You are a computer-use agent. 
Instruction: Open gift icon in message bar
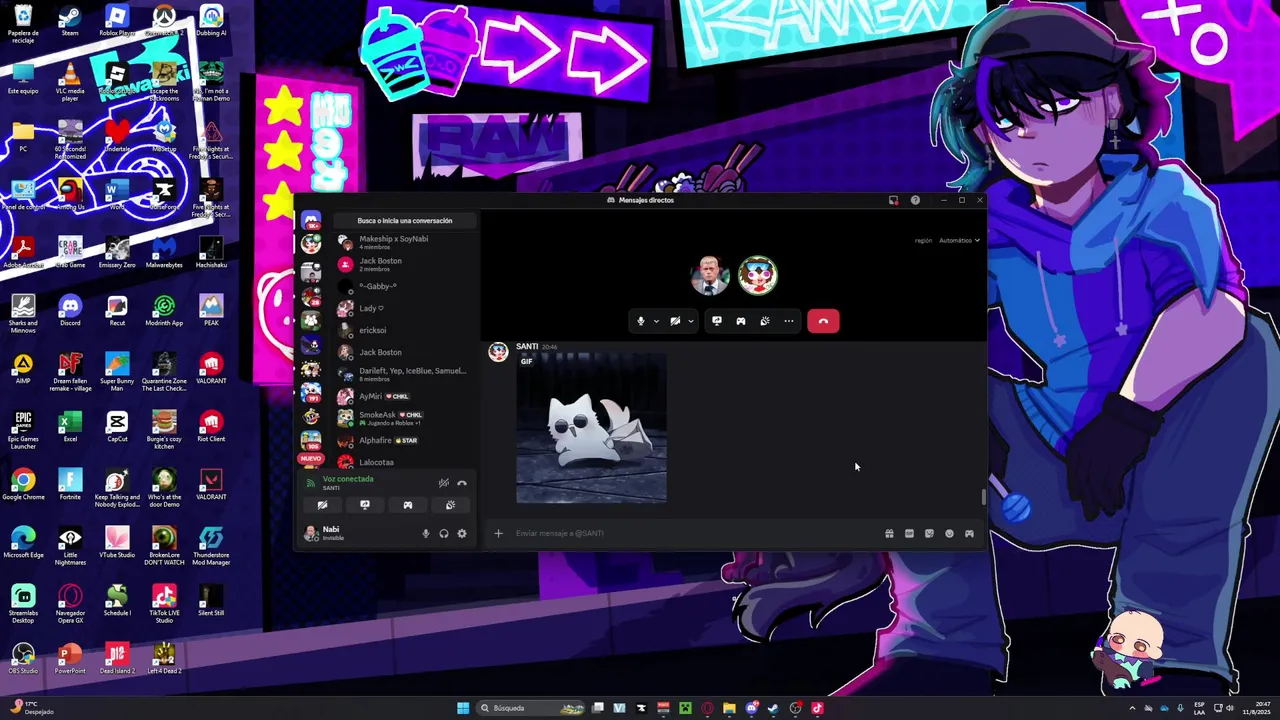(x=889, y=533)
